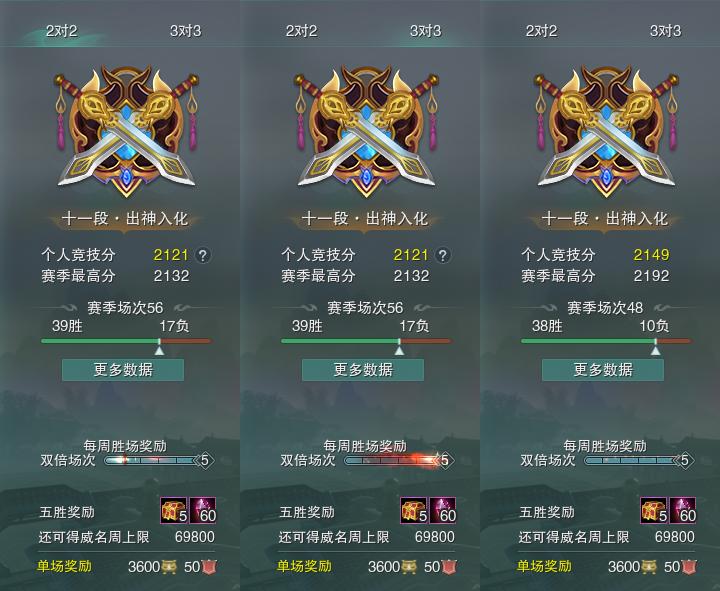Click win-loss bar marker under 39胜, first panel
The width and height of the screenshot is (720, 591).
tap(159, 348)
